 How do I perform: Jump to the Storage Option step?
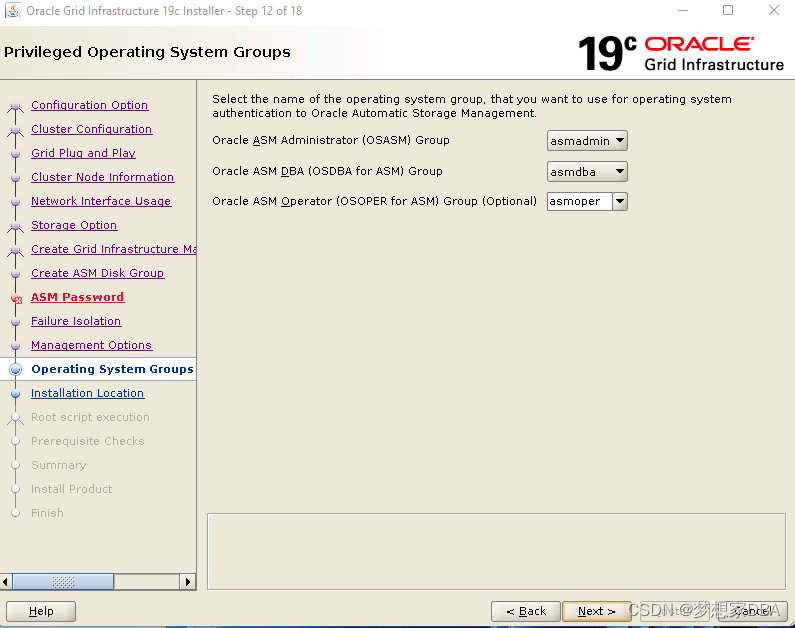(74, 225)
